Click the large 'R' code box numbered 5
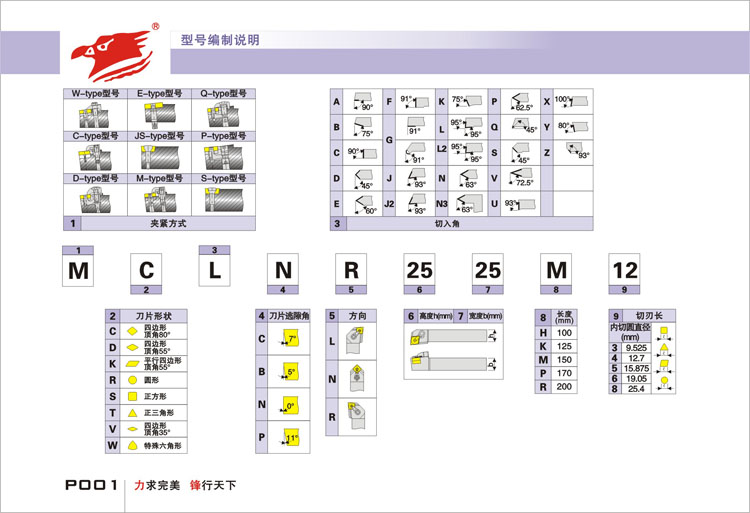 (x=351, y=270)
